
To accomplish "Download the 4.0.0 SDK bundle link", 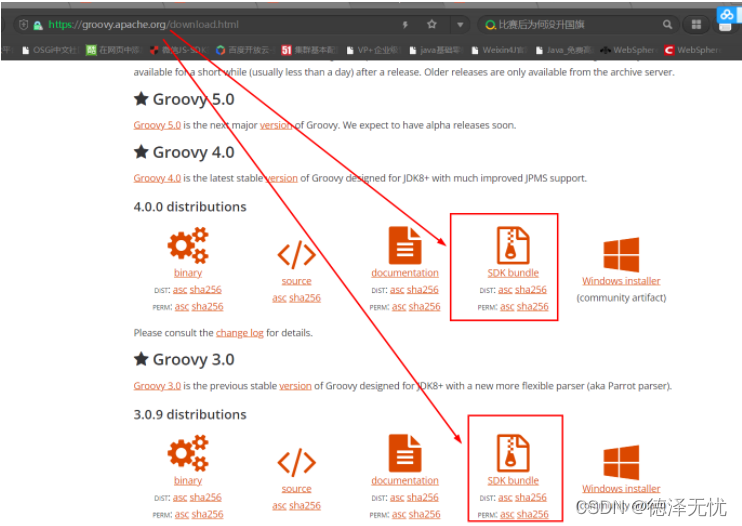I will (x=513, y=273).
